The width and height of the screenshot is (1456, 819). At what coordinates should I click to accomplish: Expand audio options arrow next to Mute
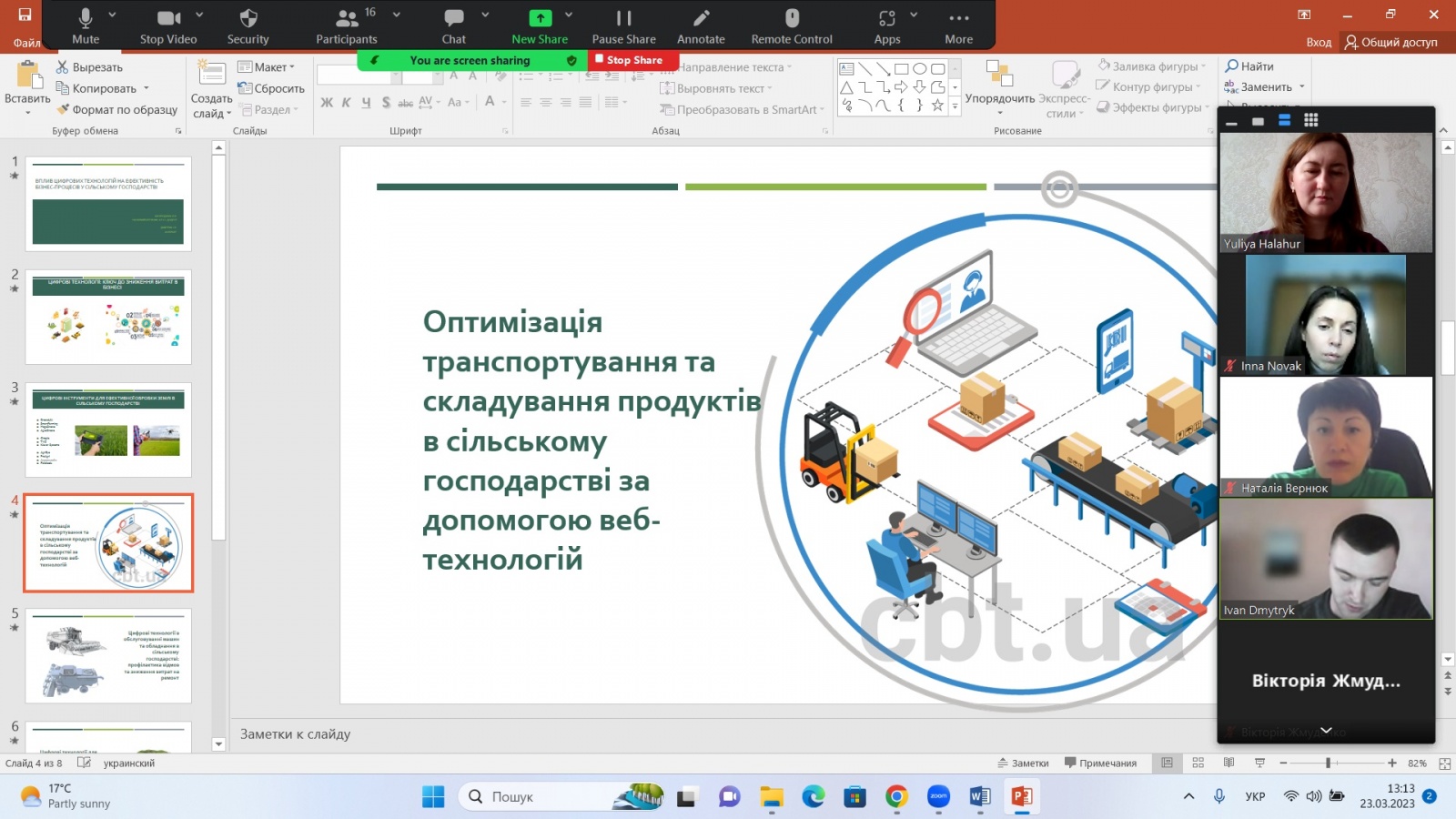pyautogui.click(x=112, y=15)
